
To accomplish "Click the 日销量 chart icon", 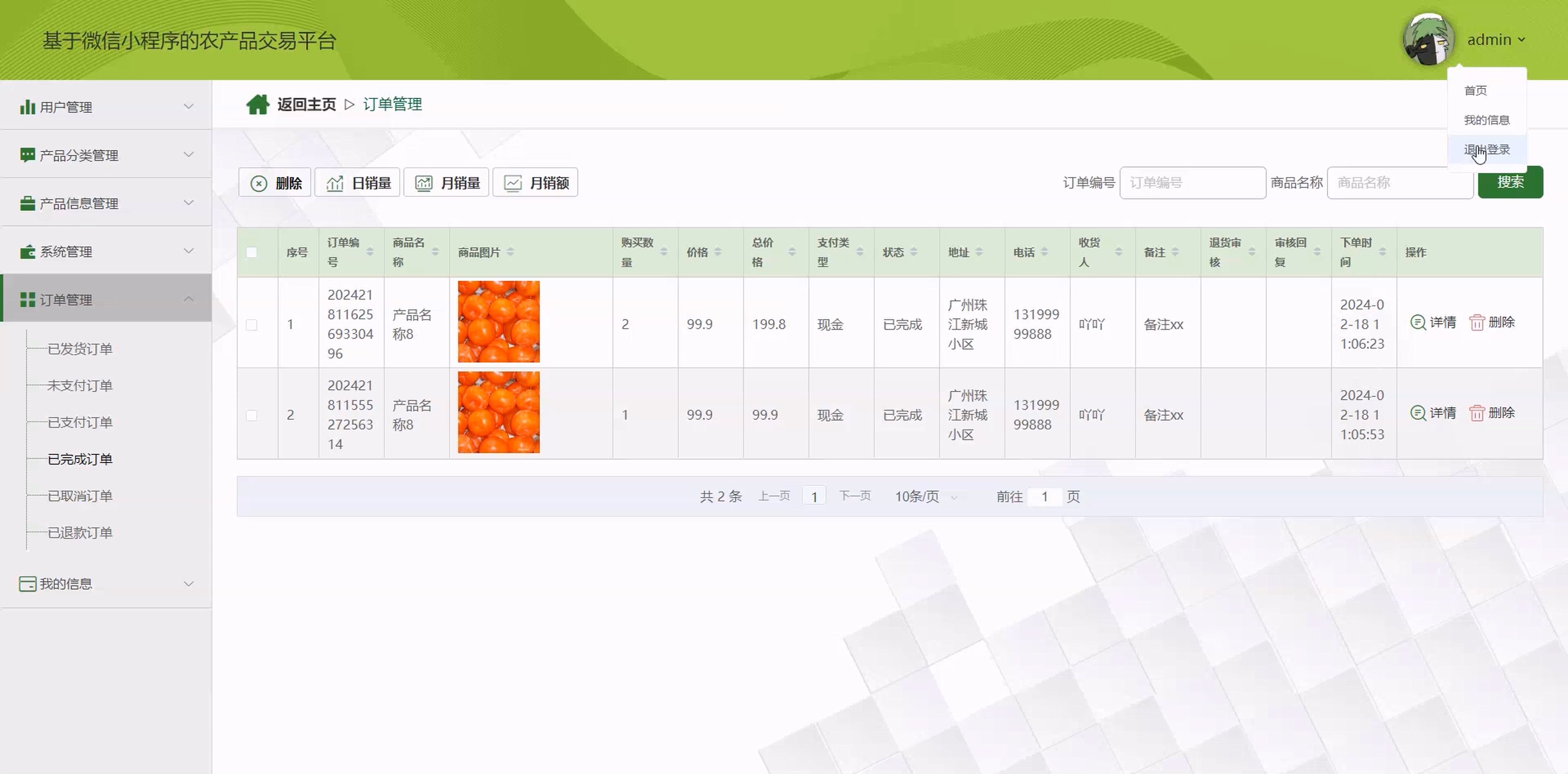I will tap(335, 183).
